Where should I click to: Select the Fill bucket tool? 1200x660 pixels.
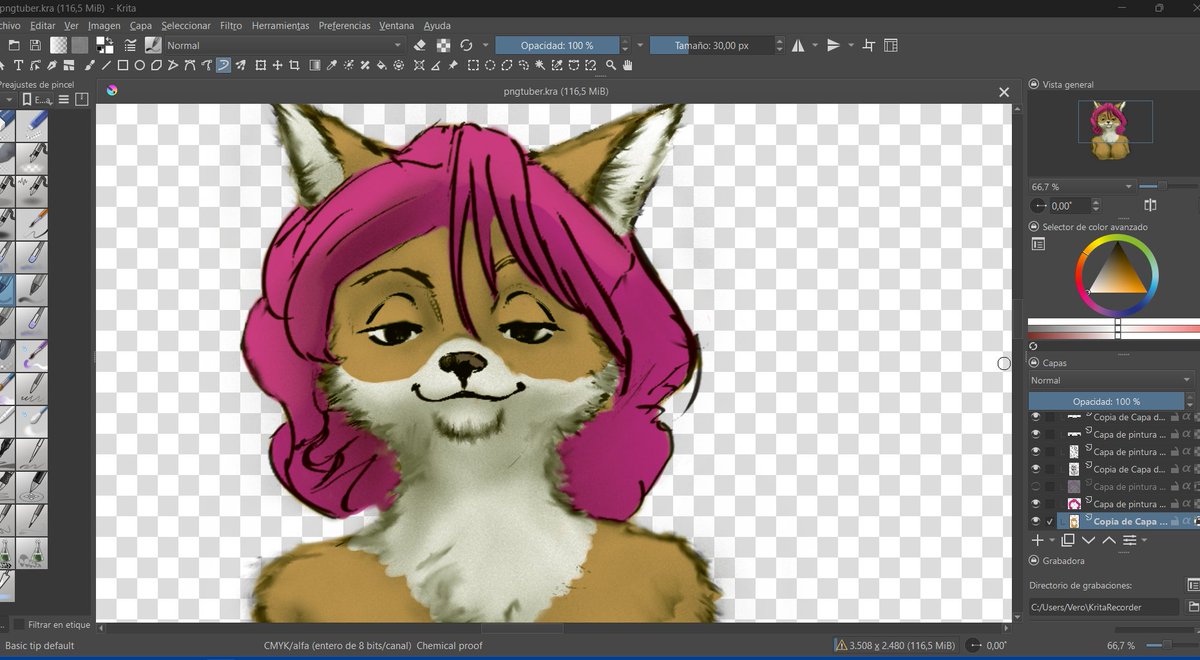(382, 65)
